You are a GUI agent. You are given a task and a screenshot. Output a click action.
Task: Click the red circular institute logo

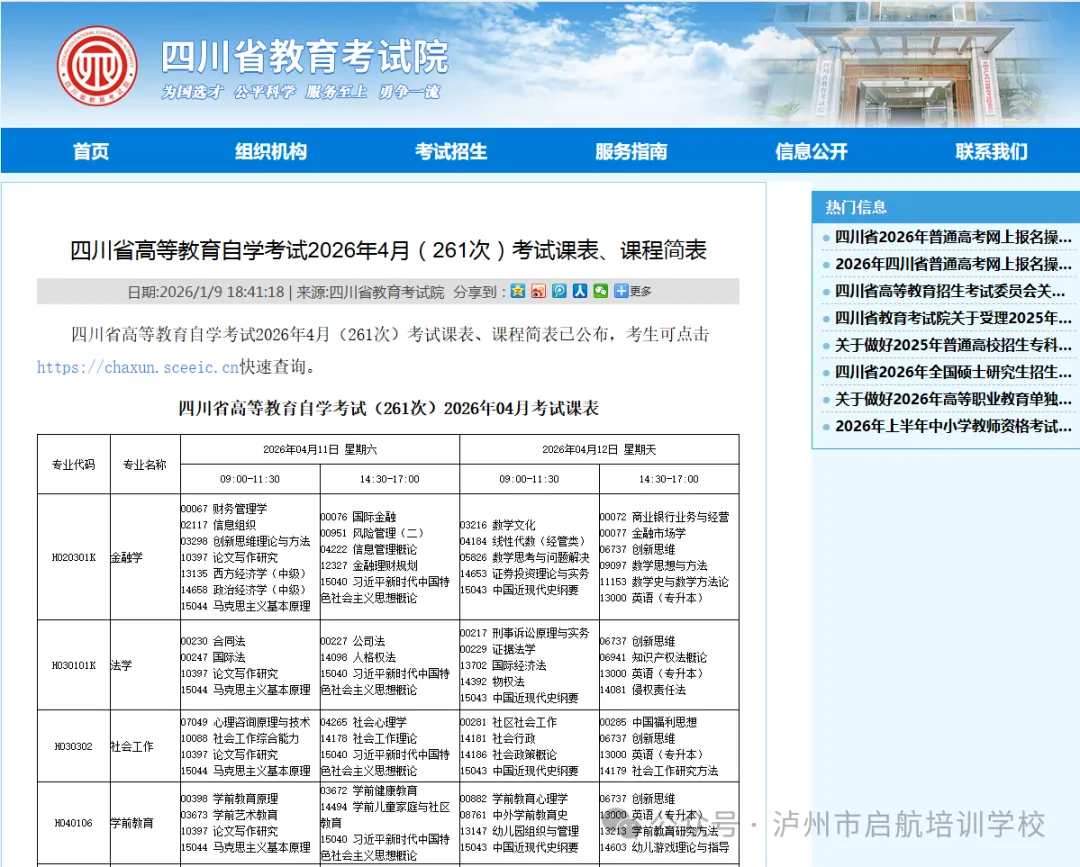click(x=97, y=66)
